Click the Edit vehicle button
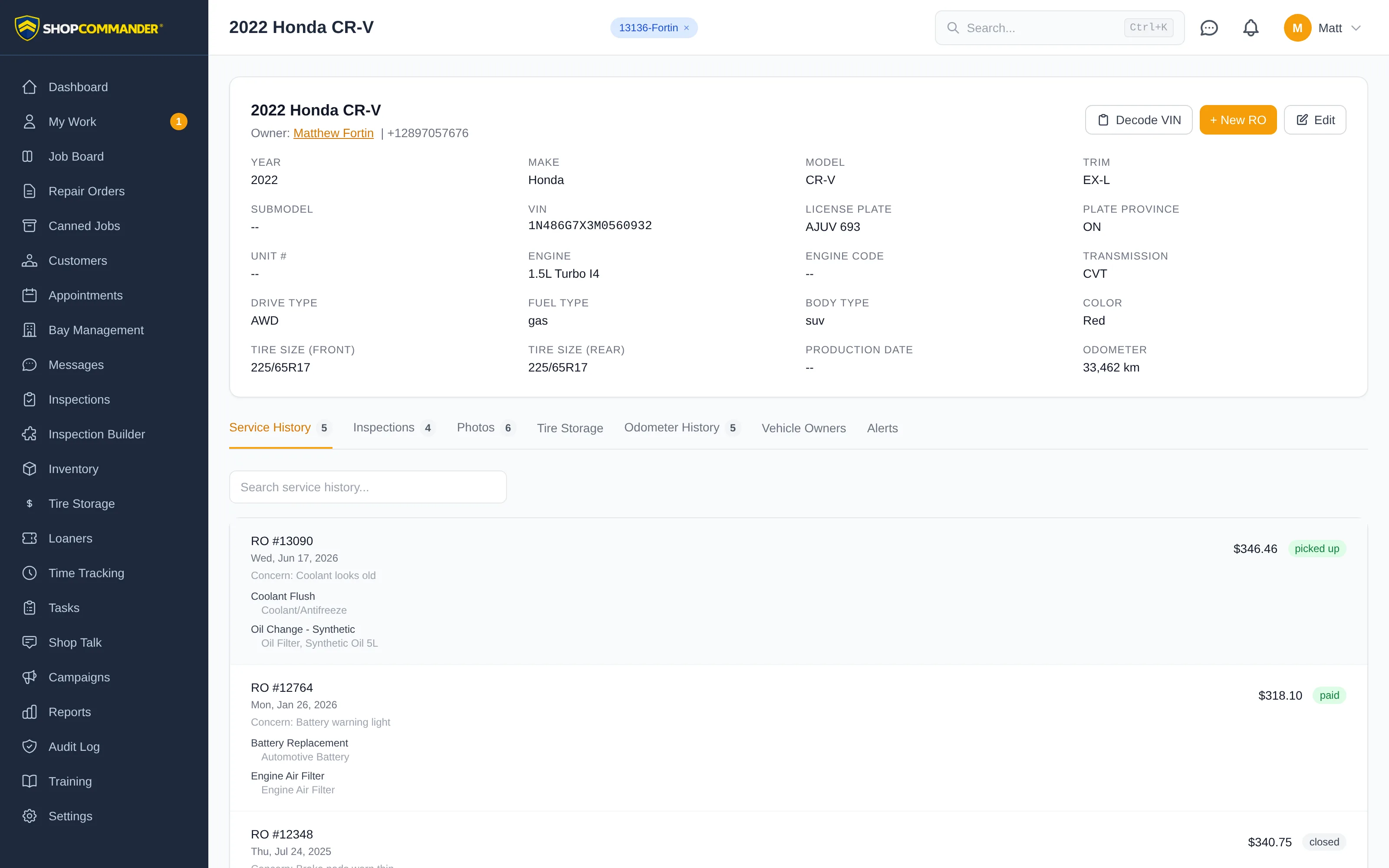 pos(1314,120)
